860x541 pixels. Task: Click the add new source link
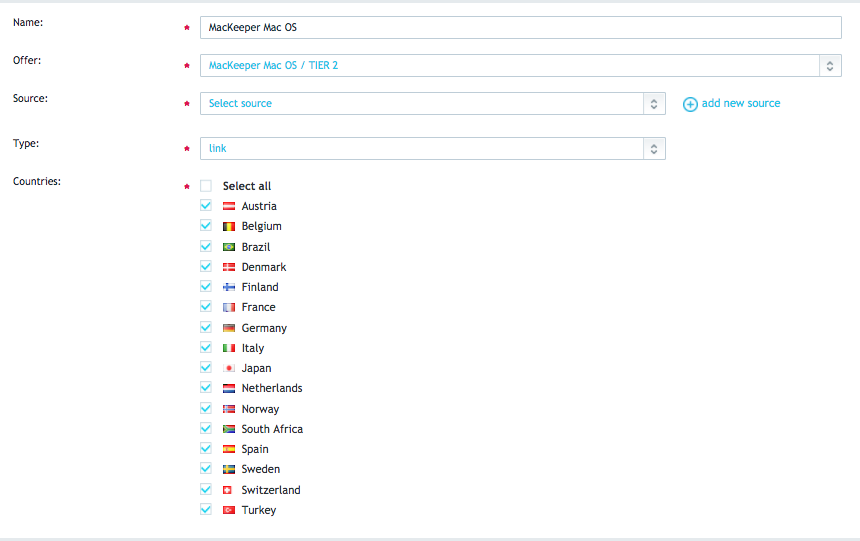tap(740, 103)
